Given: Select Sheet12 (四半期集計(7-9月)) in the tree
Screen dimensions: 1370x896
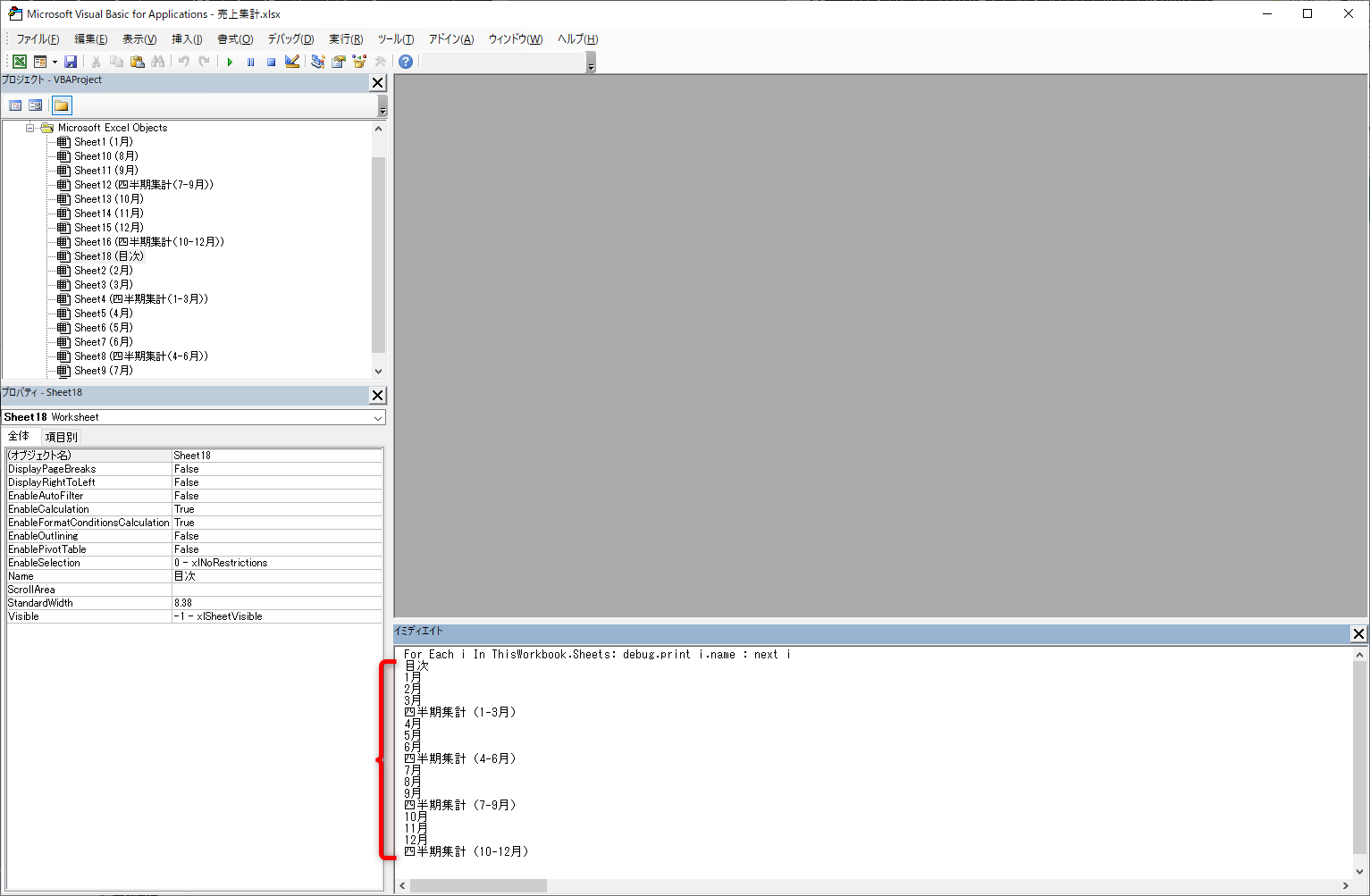Looking at the screenshot, I should tap(143, 185).
